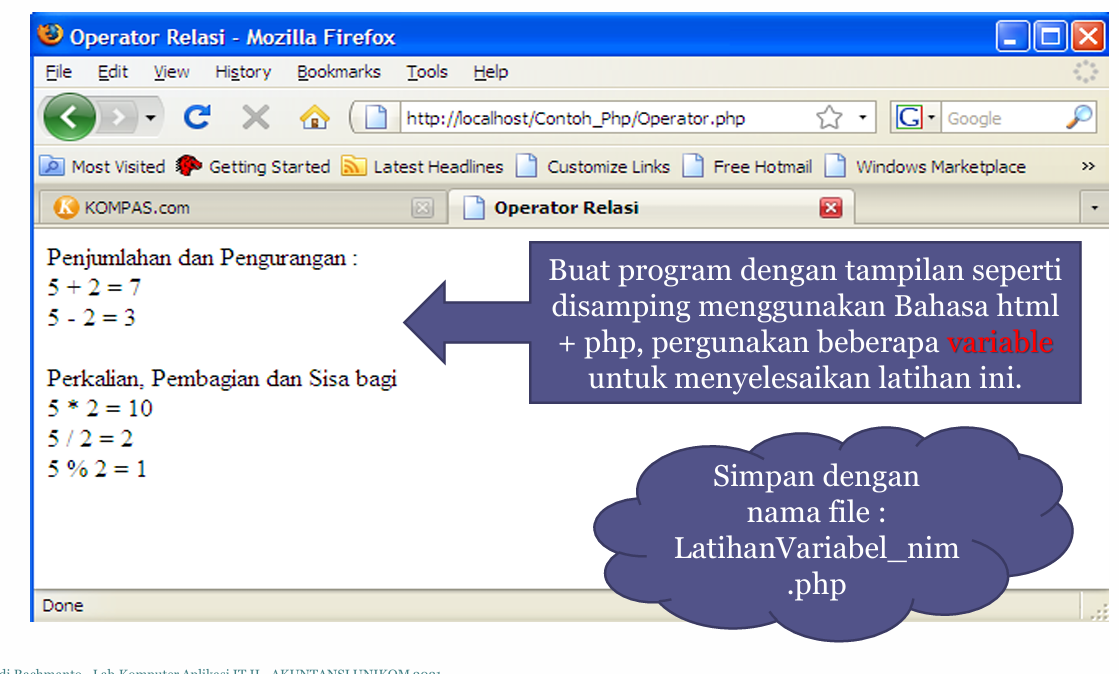
Task: Maximize the Firefox window
Action: [x=1050, y=36]
